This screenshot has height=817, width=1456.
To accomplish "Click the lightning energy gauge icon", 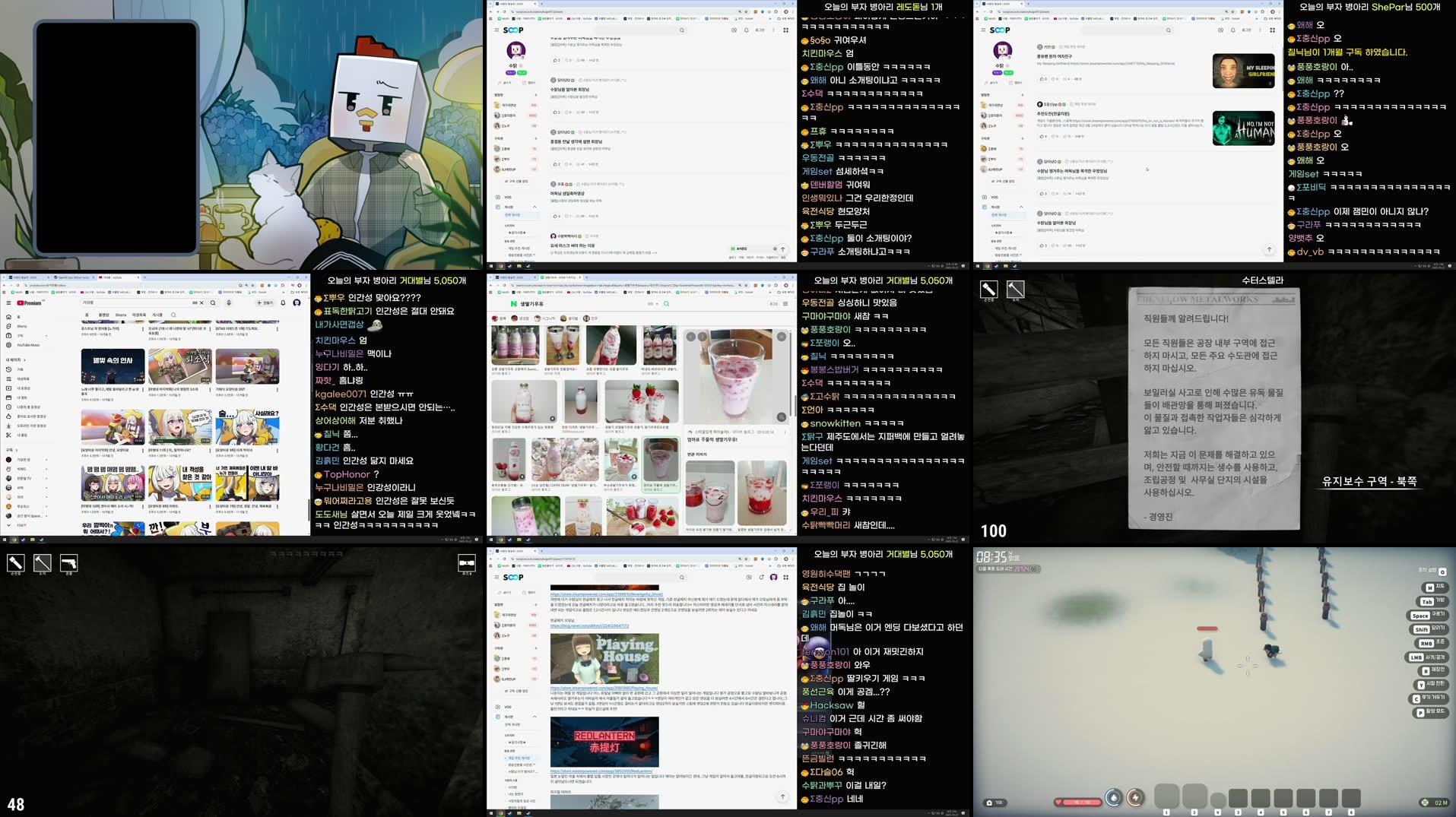I will tap(1135, 797).
